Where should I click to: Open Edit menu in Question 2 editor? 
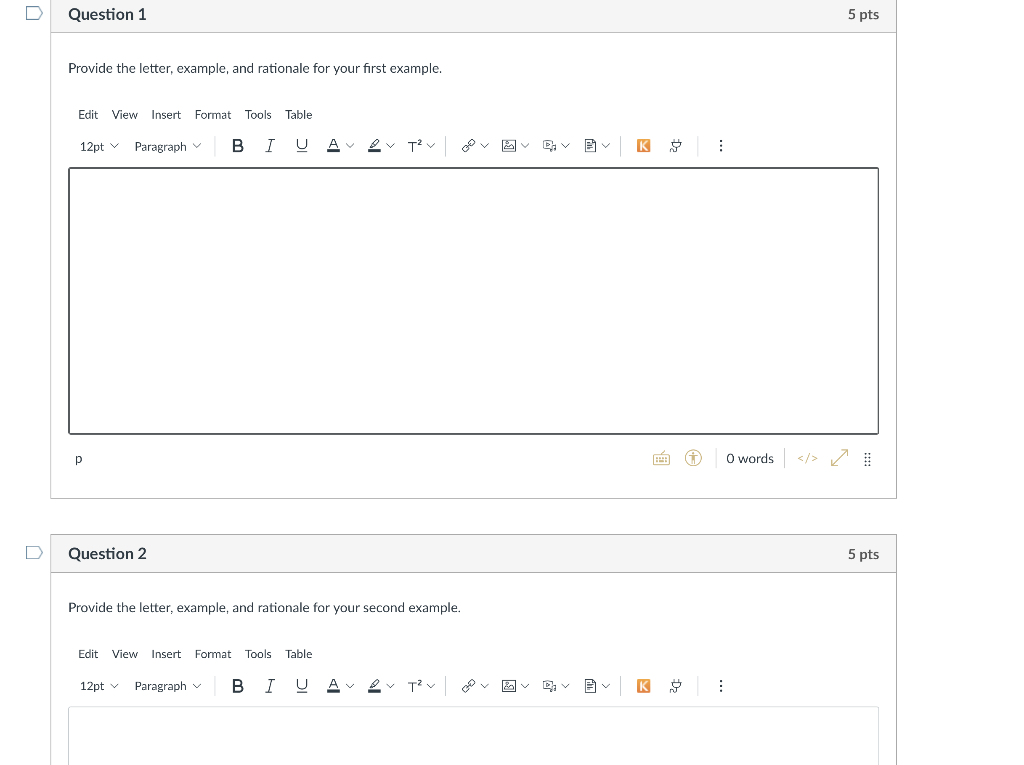(x=88, y=654)
